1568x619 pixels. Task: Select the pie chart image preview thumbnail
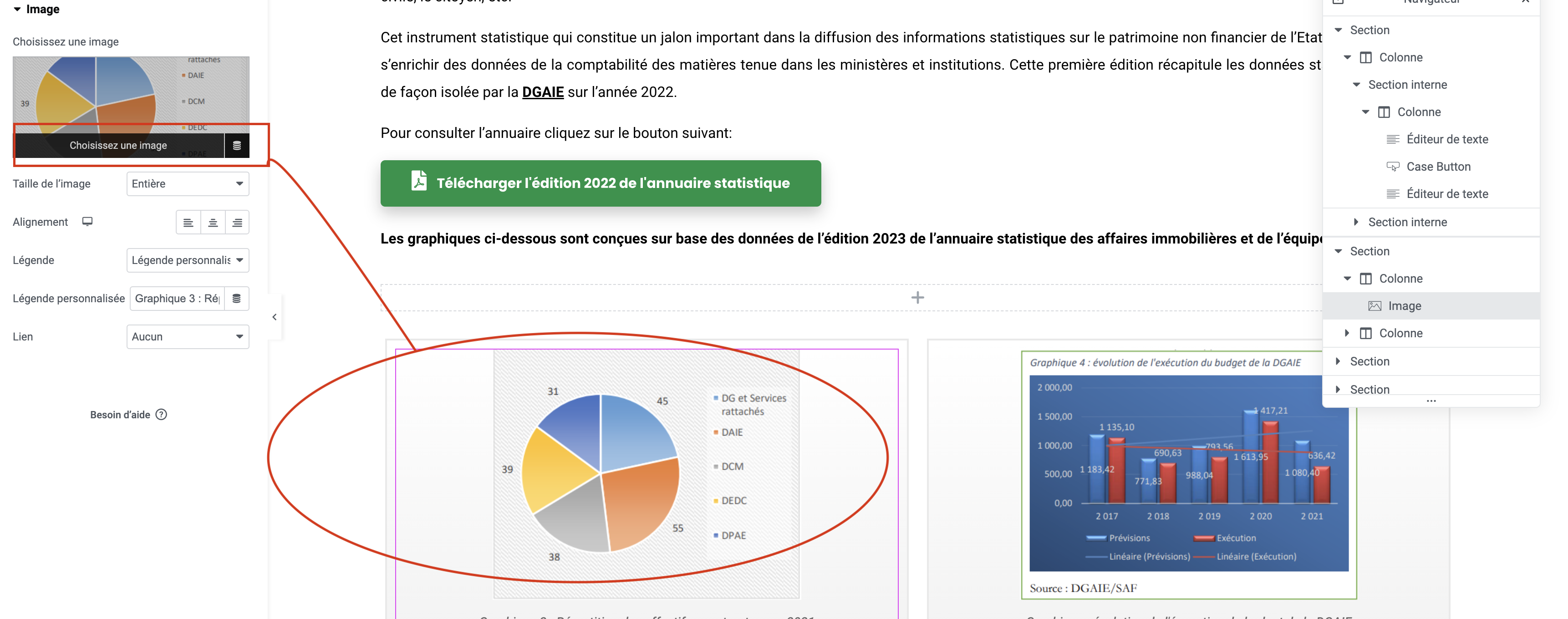coord(131,94)
